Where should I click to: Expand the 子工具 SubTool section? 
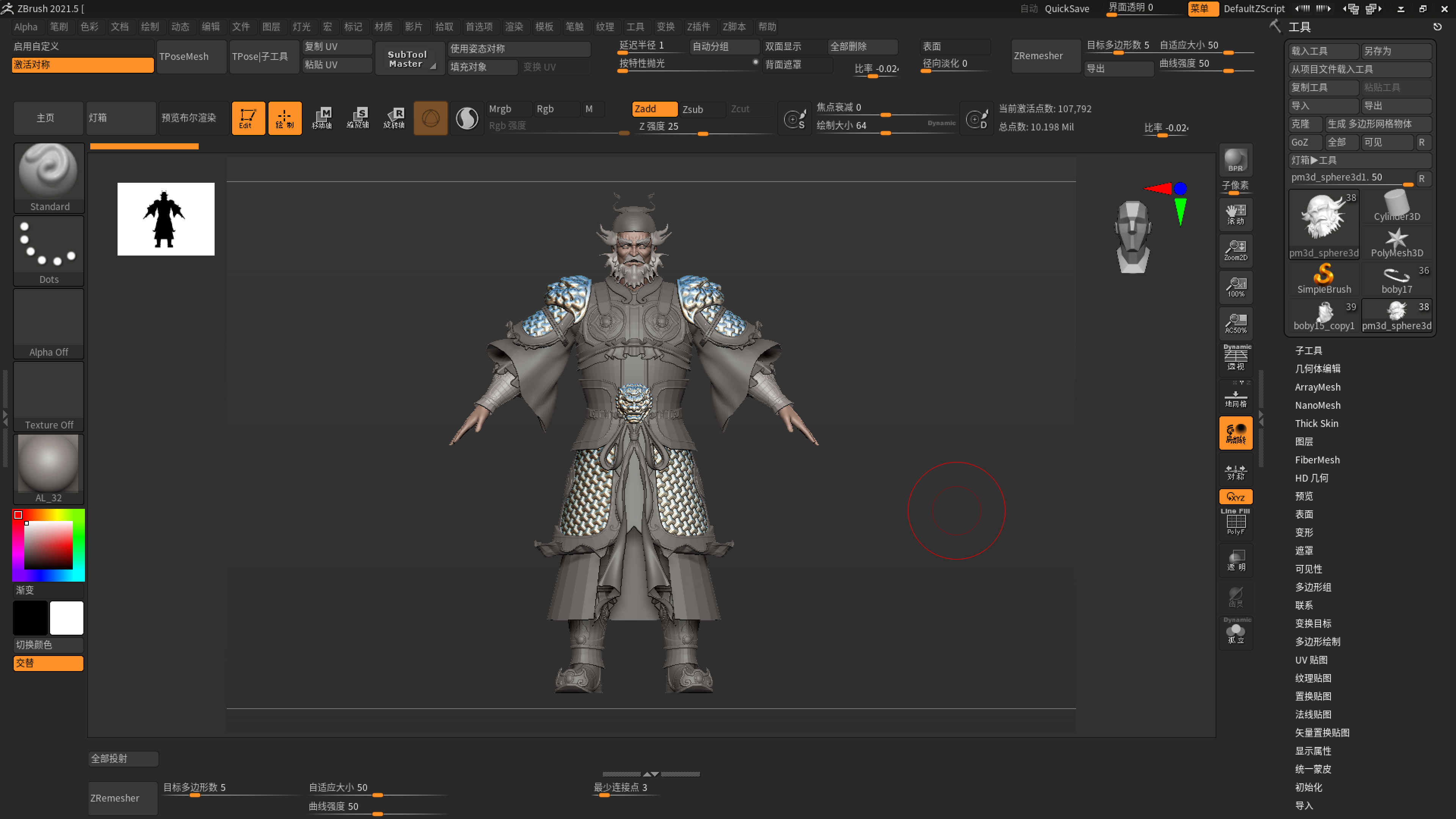pos(1309,350)
